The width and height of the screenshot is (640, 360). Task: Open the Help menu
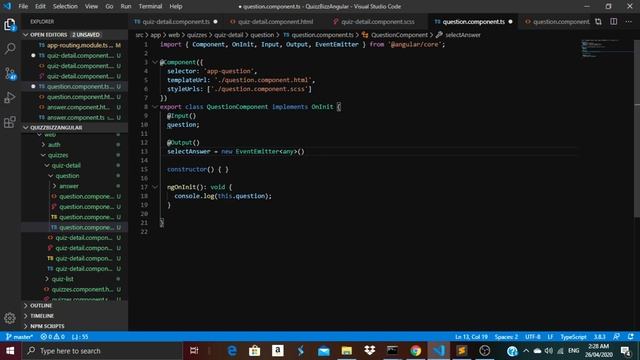tap(176, 6)
